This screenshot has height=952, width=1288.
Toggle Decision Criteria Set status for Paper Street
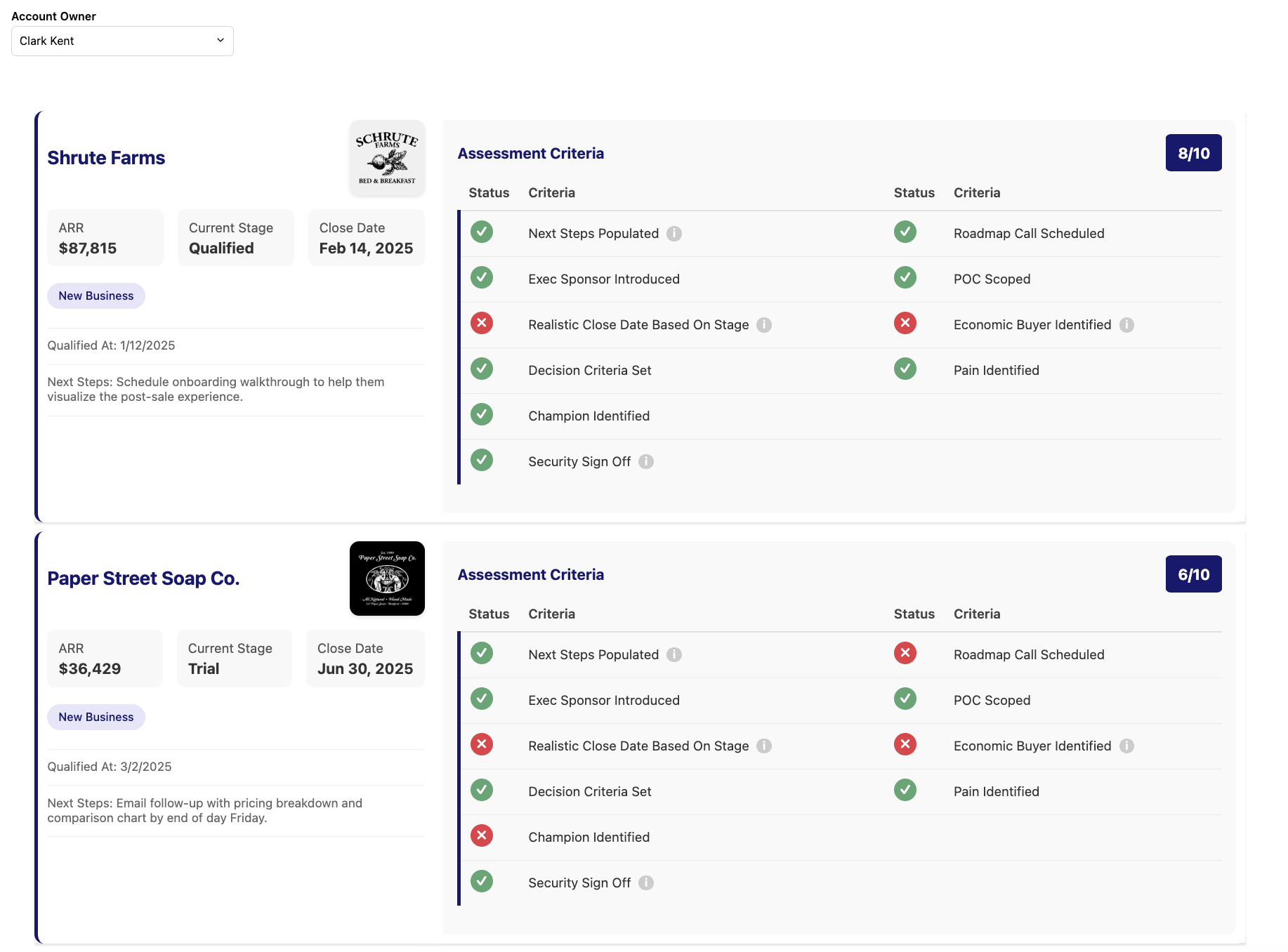pyautogui.click(x=482, y=790)
